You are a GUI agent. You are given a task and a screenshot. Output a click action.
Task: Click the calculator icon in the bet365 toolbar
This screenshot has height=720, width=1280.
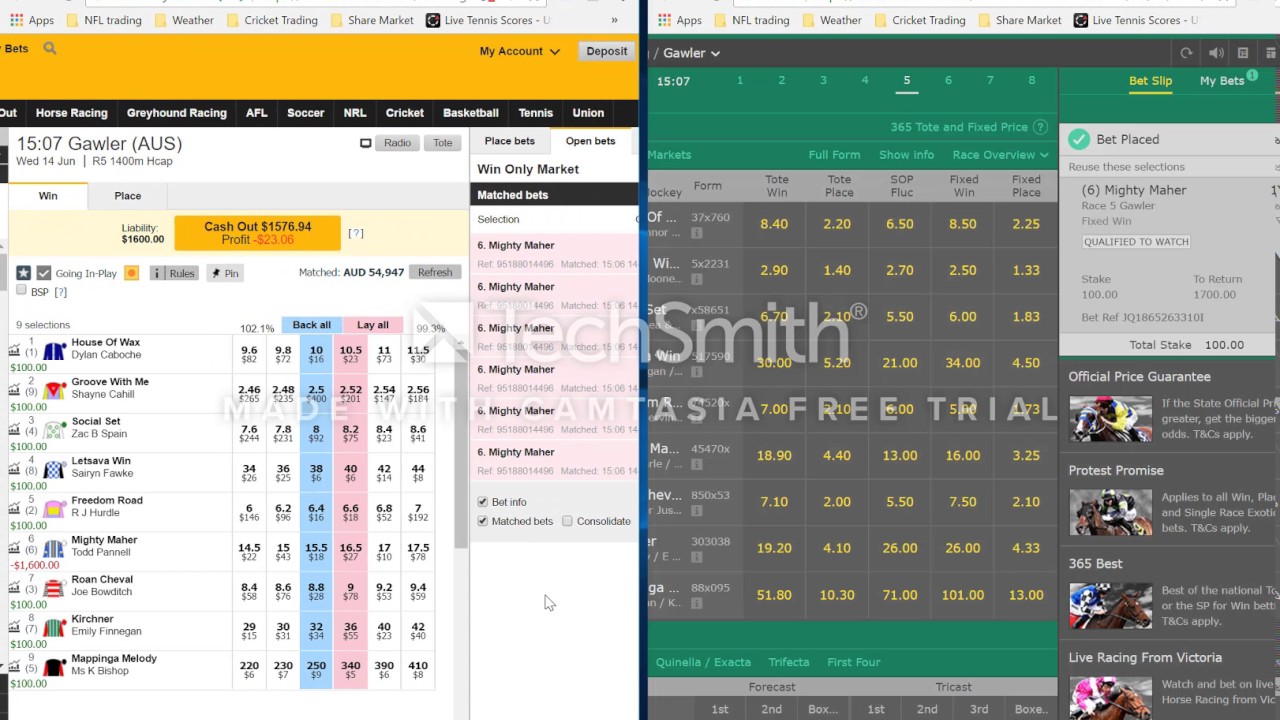click(x=1243, y=53)
